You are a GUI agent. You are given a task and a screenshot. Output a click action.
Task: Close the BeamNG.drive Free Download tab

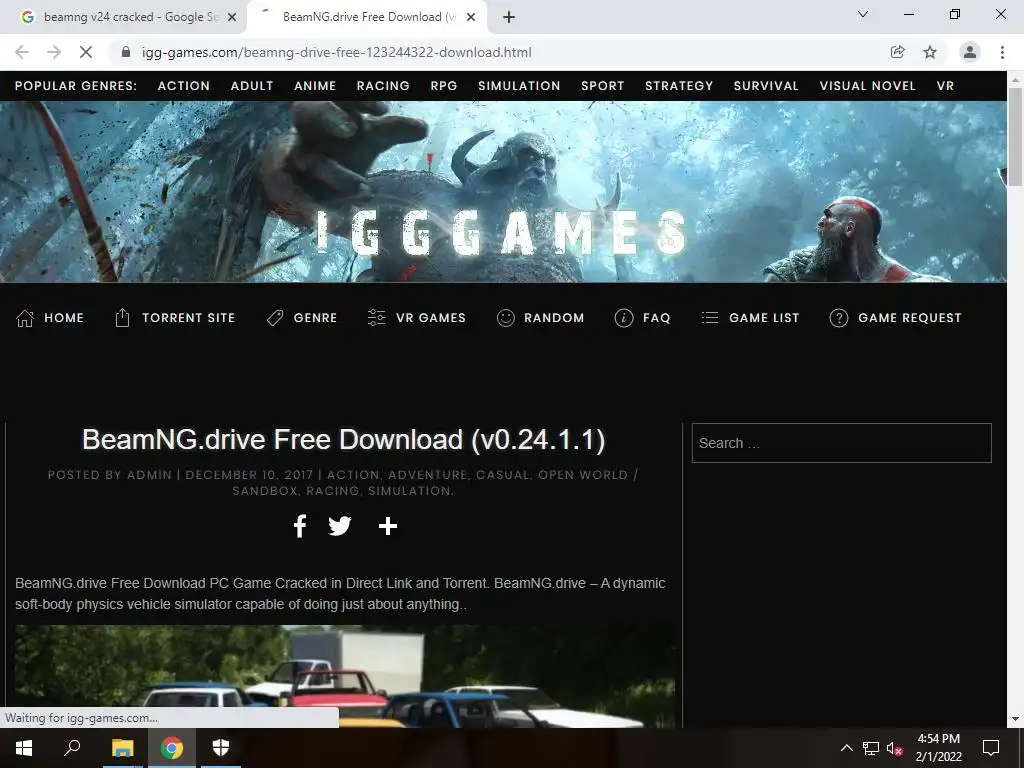471,17
